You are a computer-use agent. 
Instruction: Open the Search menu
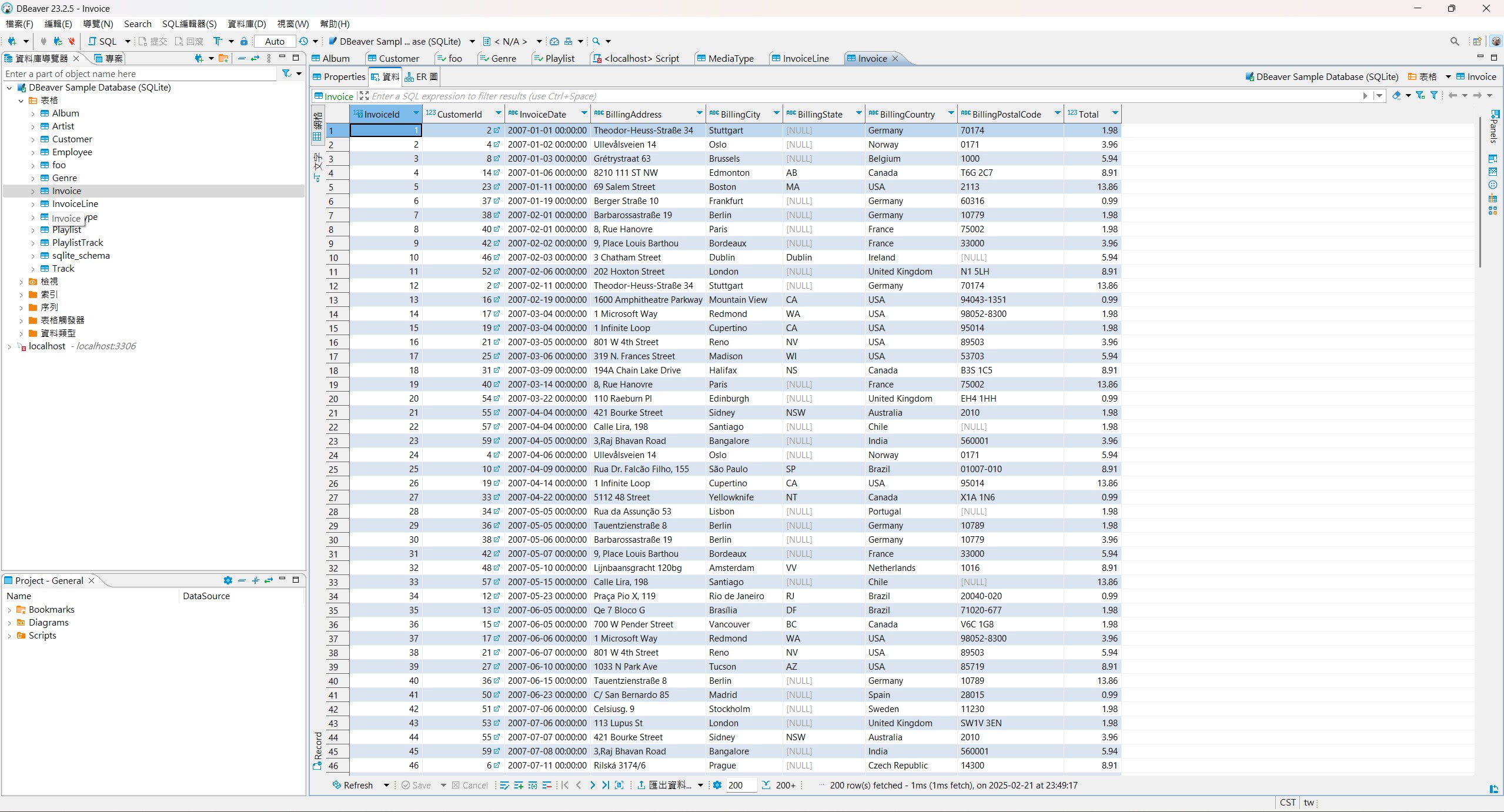click(x=138, y=24)
